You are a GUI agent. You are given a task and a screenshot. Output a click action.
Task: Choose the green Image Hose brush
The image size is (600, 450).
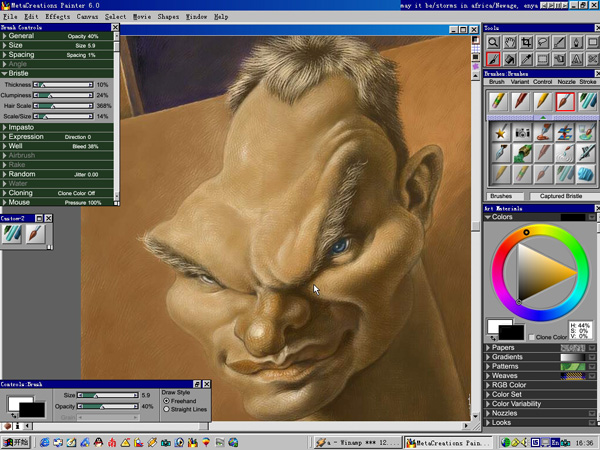pyautogui.click(x=522, y=153)
